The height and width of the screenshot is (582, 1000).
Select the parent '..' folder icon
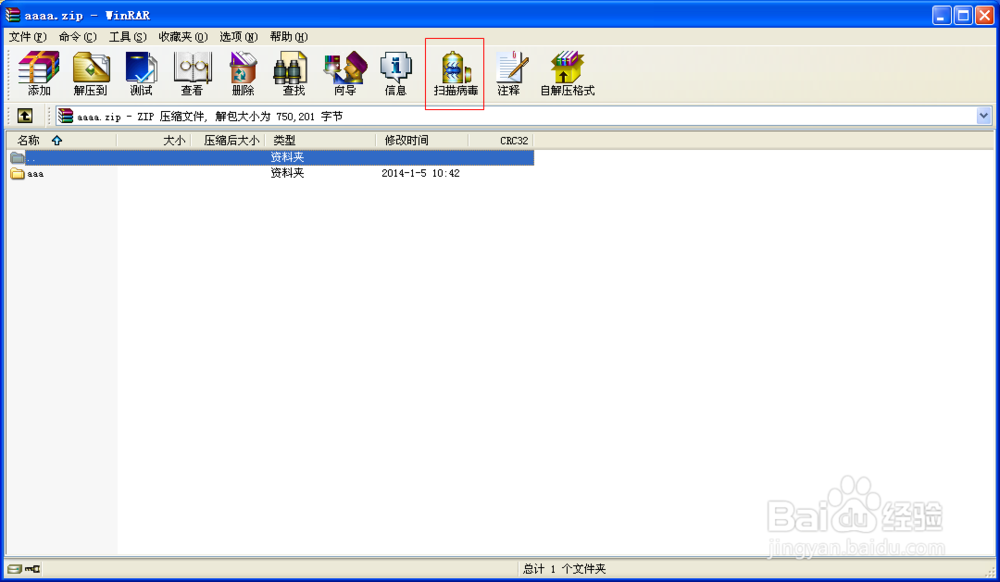[x=17, y=157]
